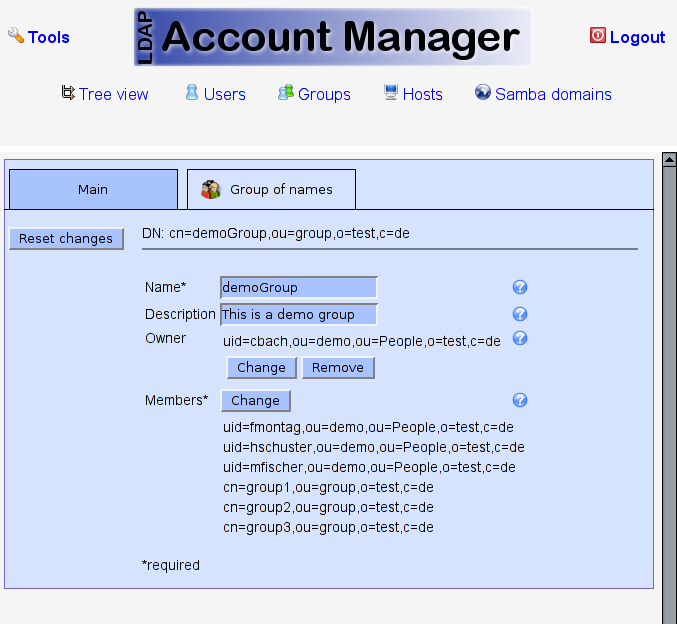677x624 pixels.
Task: Click the Hosts computer icon
Action: point(391,93)
